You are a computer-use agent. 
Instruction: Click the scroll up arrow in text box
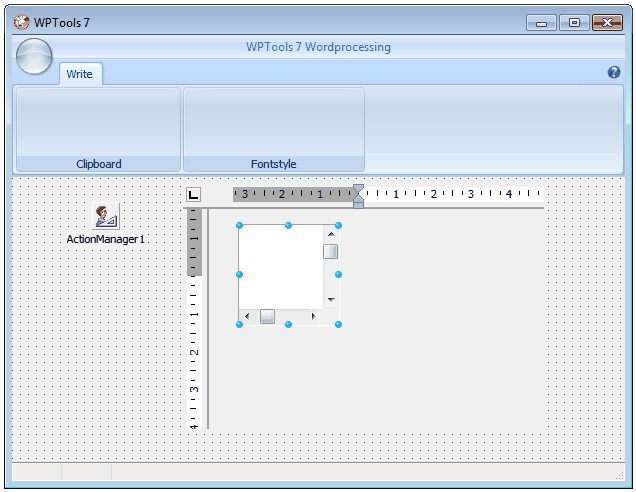coord(330,233)
